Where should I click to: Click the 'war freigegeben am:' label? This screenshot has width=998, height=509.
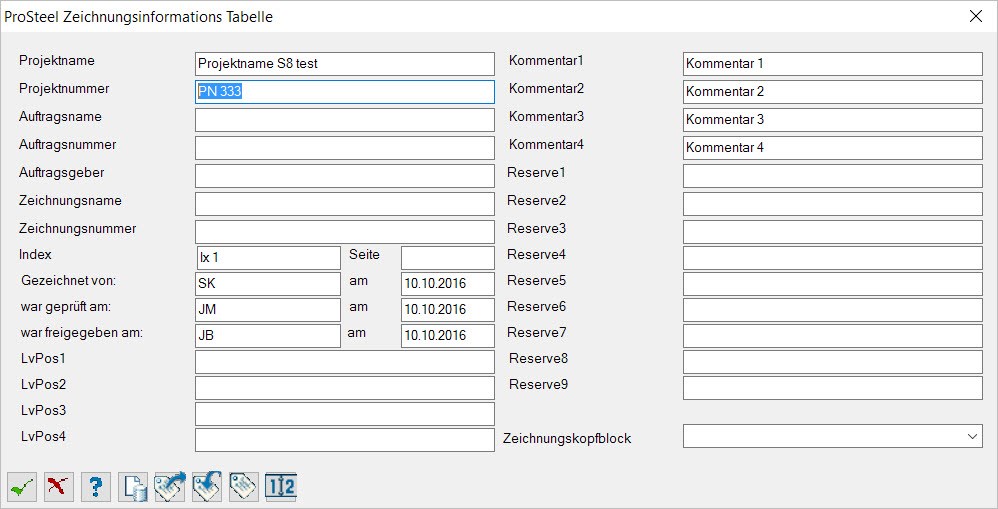pyautogui.click(x=81, y=333)
